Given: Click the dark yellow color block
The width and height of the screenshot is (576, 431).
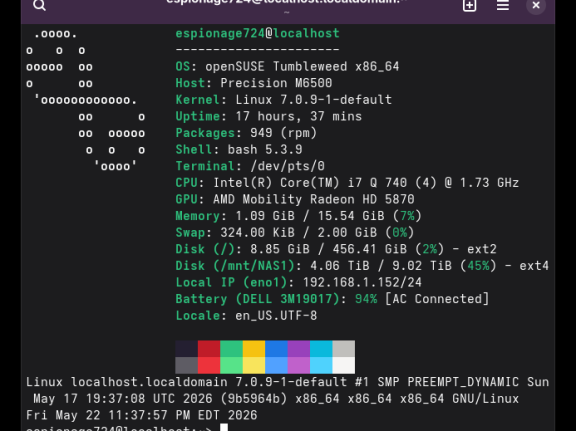Looking at the screenshot, I should [254, 348].
